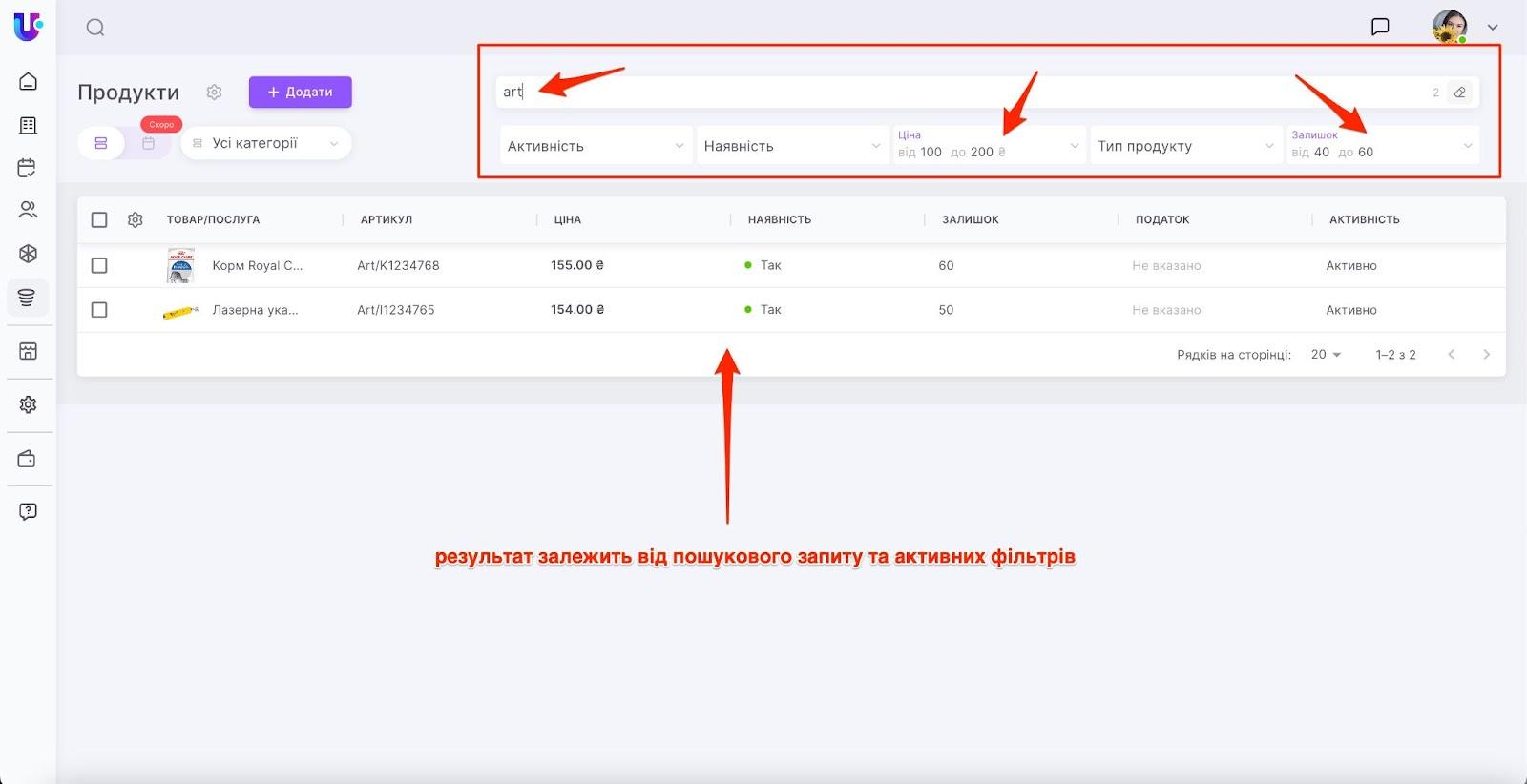Expand the Активність filter dropdown
The height and width of the screenshot is (784, 1527).
click(x=596, y=146)
